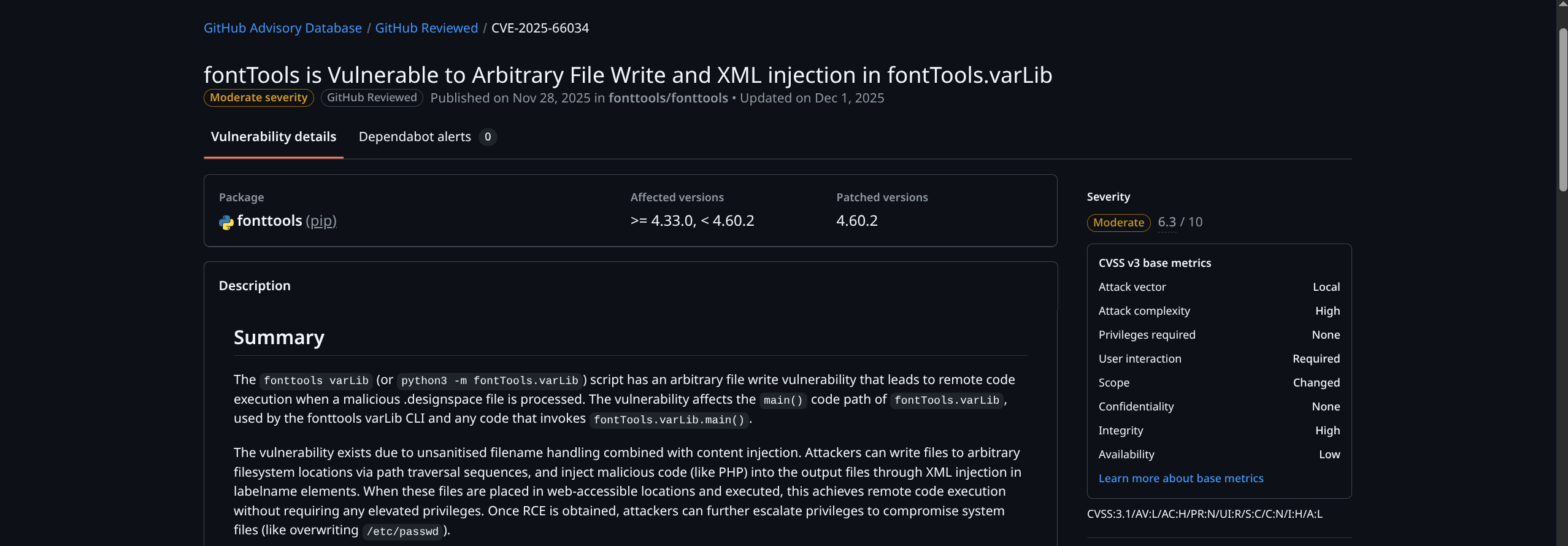Open the GitHub Advisory Database breadcrumb link

pyautogui.click(x=282, y=28)
